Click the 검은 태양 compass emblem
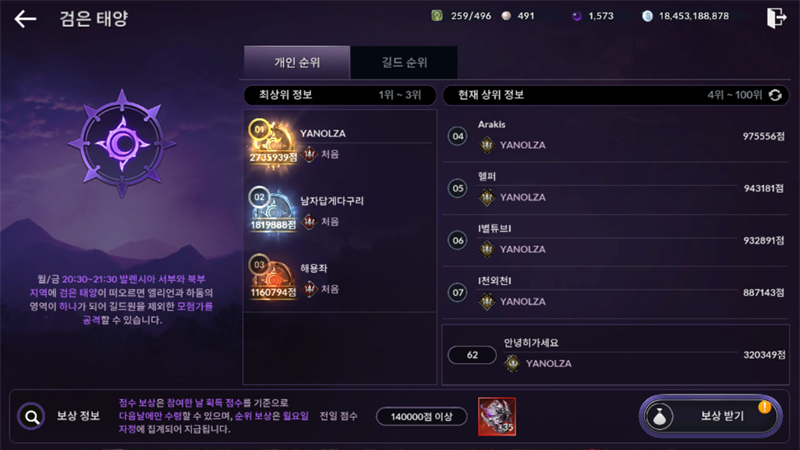Image resolution: width=800 pixels, height=450 pixels. tap(122, 143)
